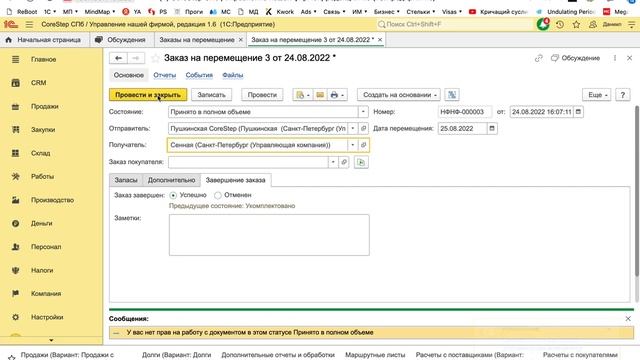The image size is (640, 360).
Task: Go forward with the right arrow button
Action: pos(136,58)
